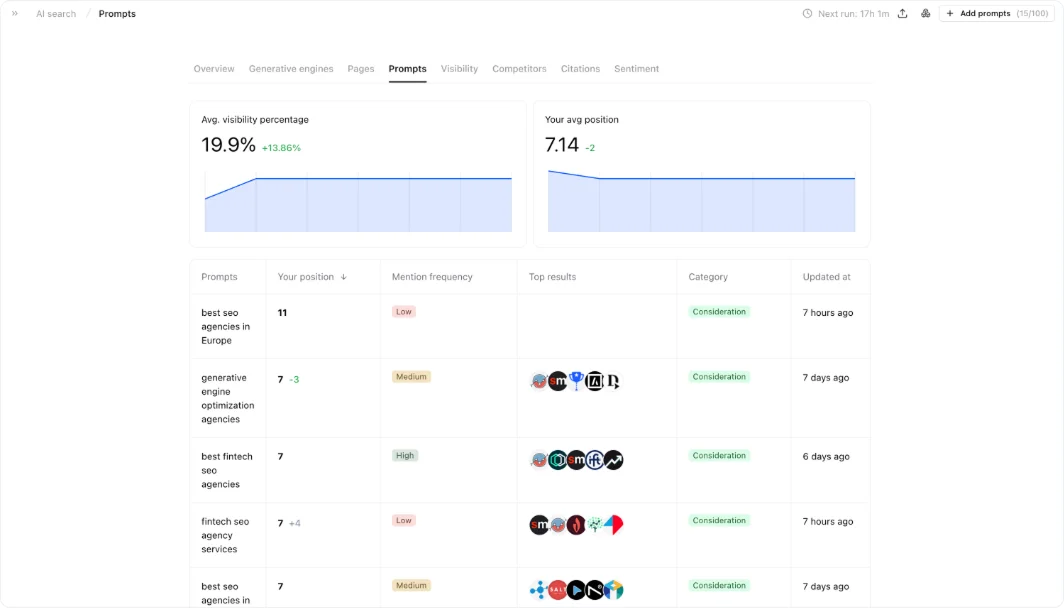Click the export upload icon
This screenshot has height=608, width=1064.
902,14
